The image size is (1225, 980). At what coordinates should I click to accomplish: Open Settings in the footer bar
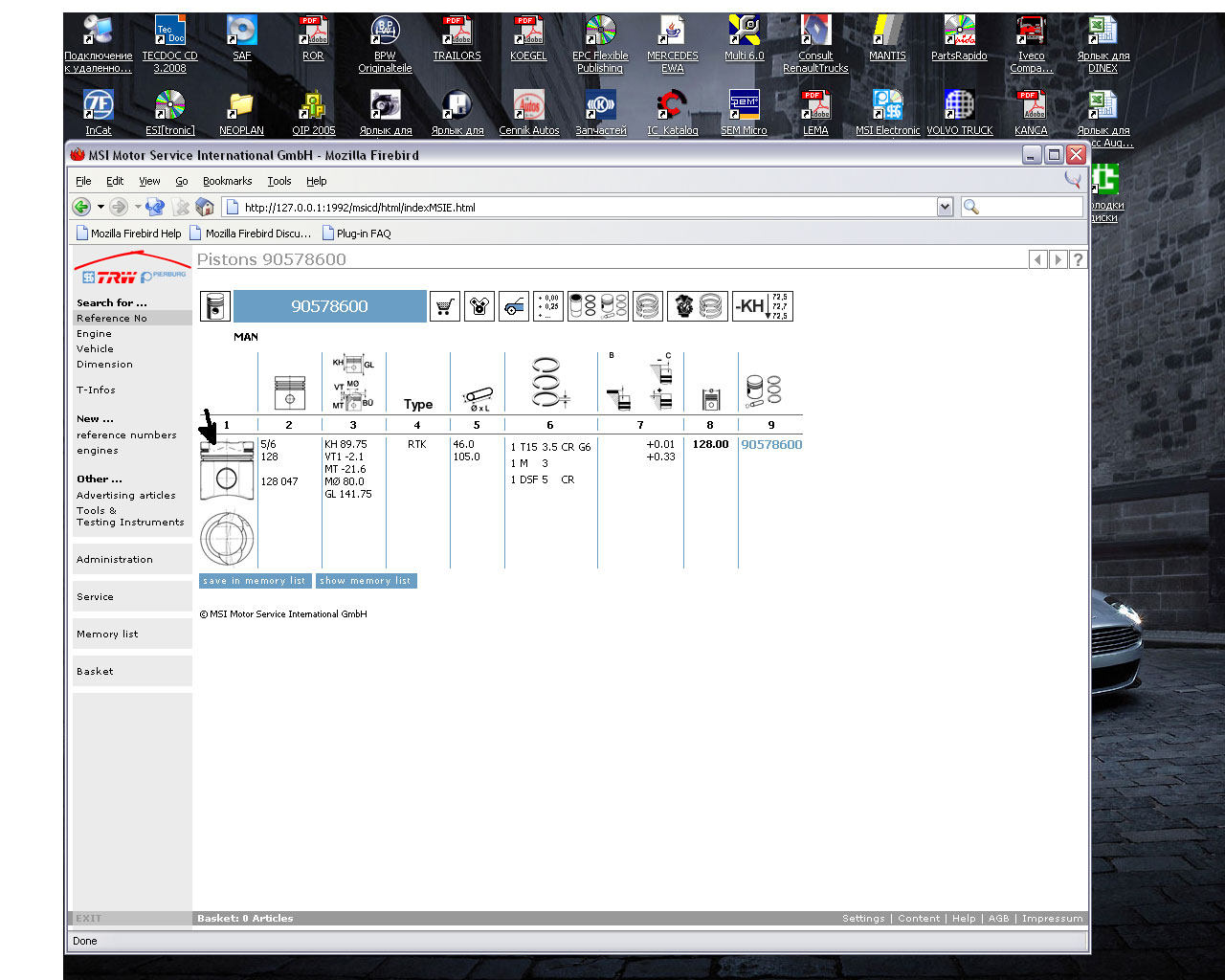(863, 919)
